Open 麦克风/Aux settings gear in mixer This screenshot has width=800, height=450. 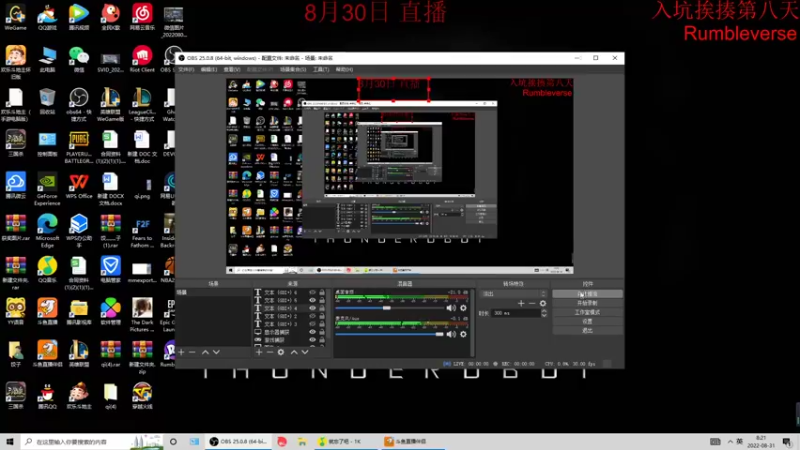pyautogui.click(x=463, y=334)
